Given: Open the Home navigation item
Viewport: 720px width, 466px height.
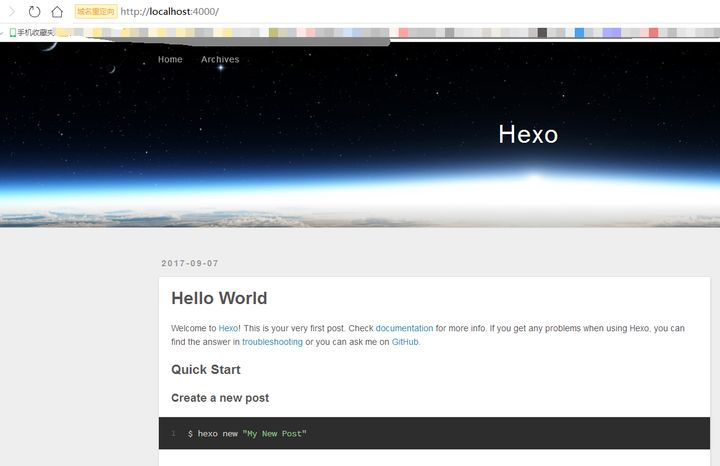Looking at the screenshot, I should tap(170, 59).
